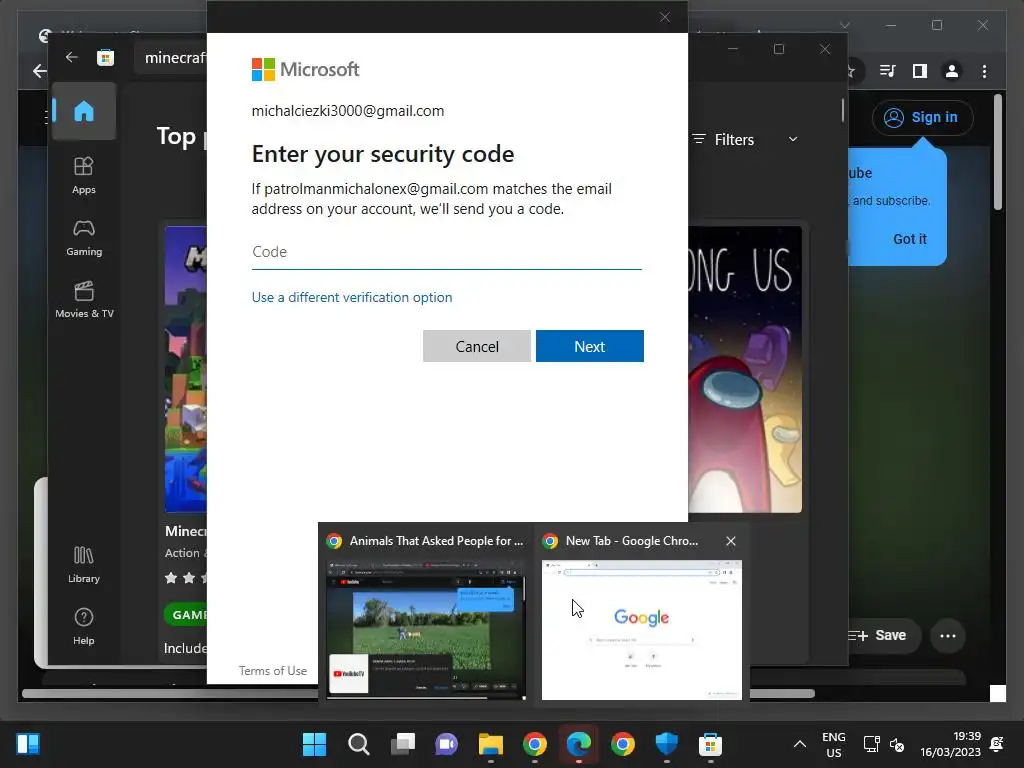
Task: Open Microsoft Edge from taskbar
Action: 579,744
